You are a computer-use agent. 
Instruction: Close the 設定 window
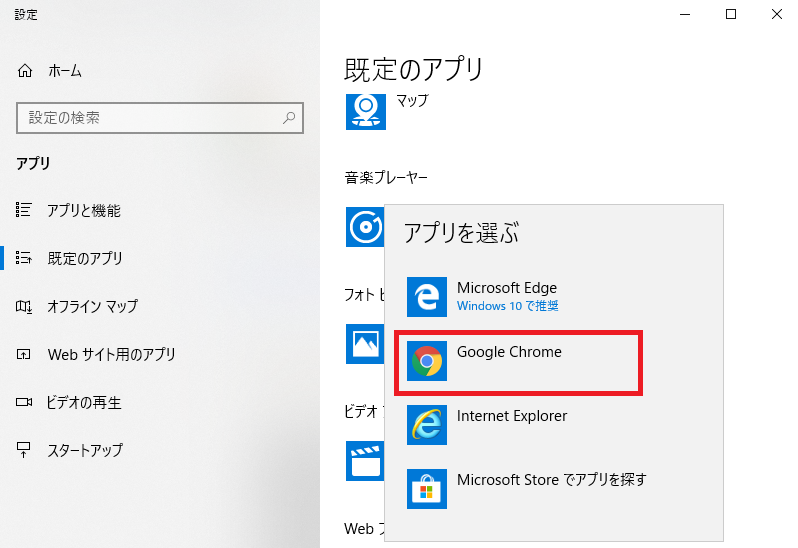(x=777, y=14)
